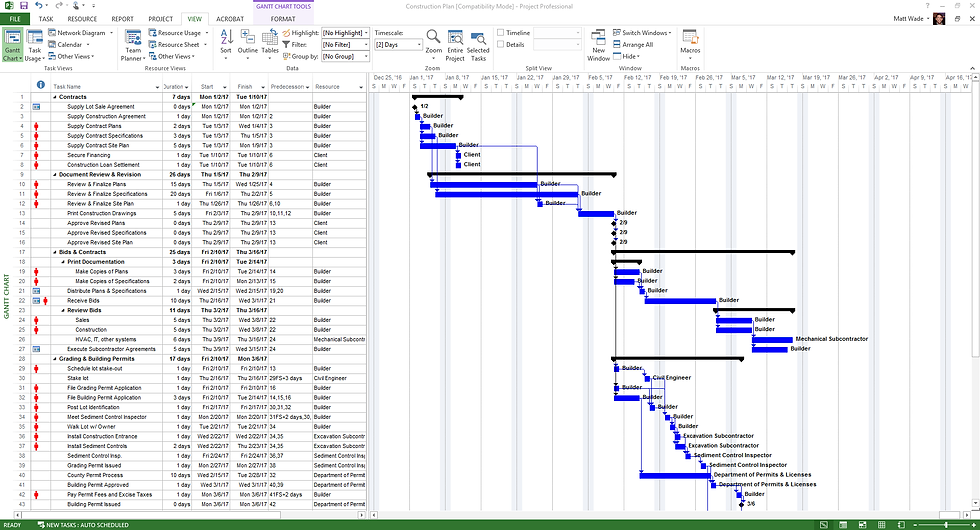Open the Highlight dropdown
The width and height of the screenshot is (980, 530).
(x=366, y=32)
